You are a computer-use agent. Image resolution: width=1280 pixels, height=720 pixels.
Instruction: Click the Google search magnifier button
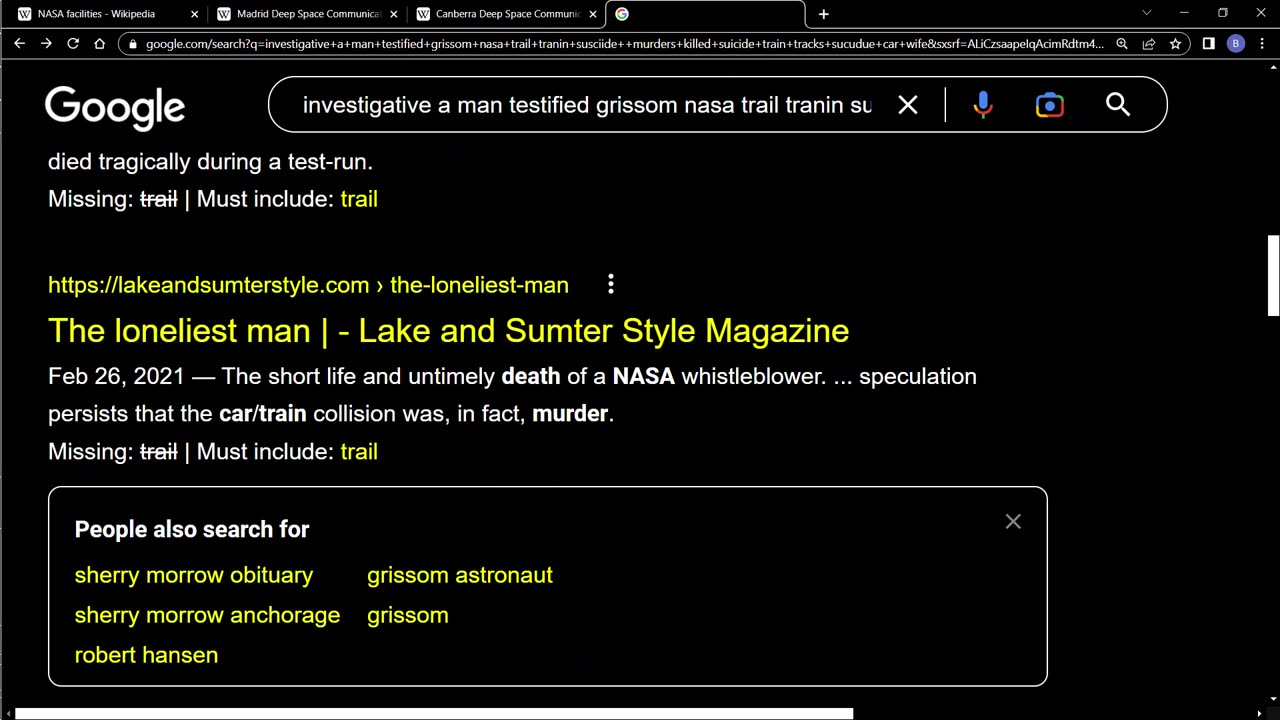pos(1118,105)
